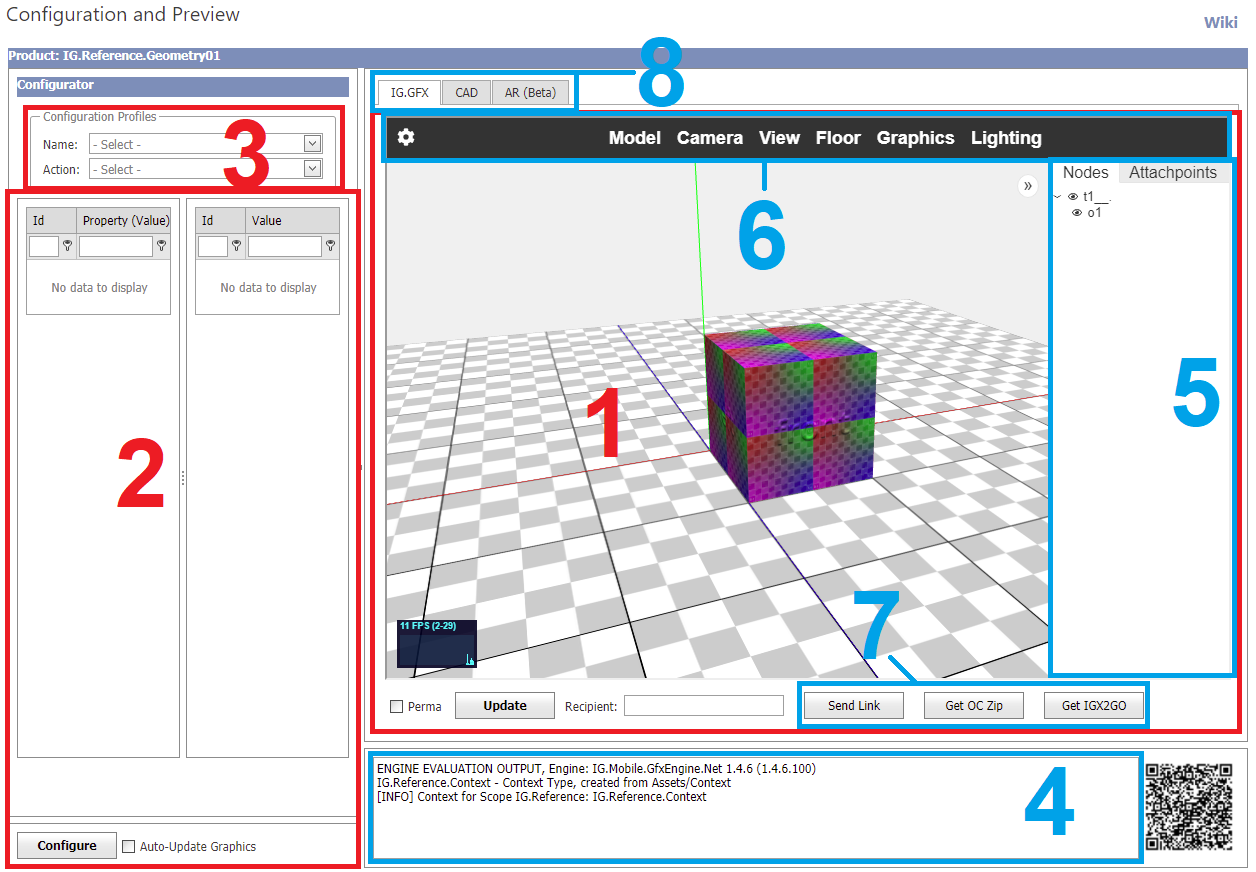
Task: Enable the Perma checkbox
Action: [x=397, y=707]
